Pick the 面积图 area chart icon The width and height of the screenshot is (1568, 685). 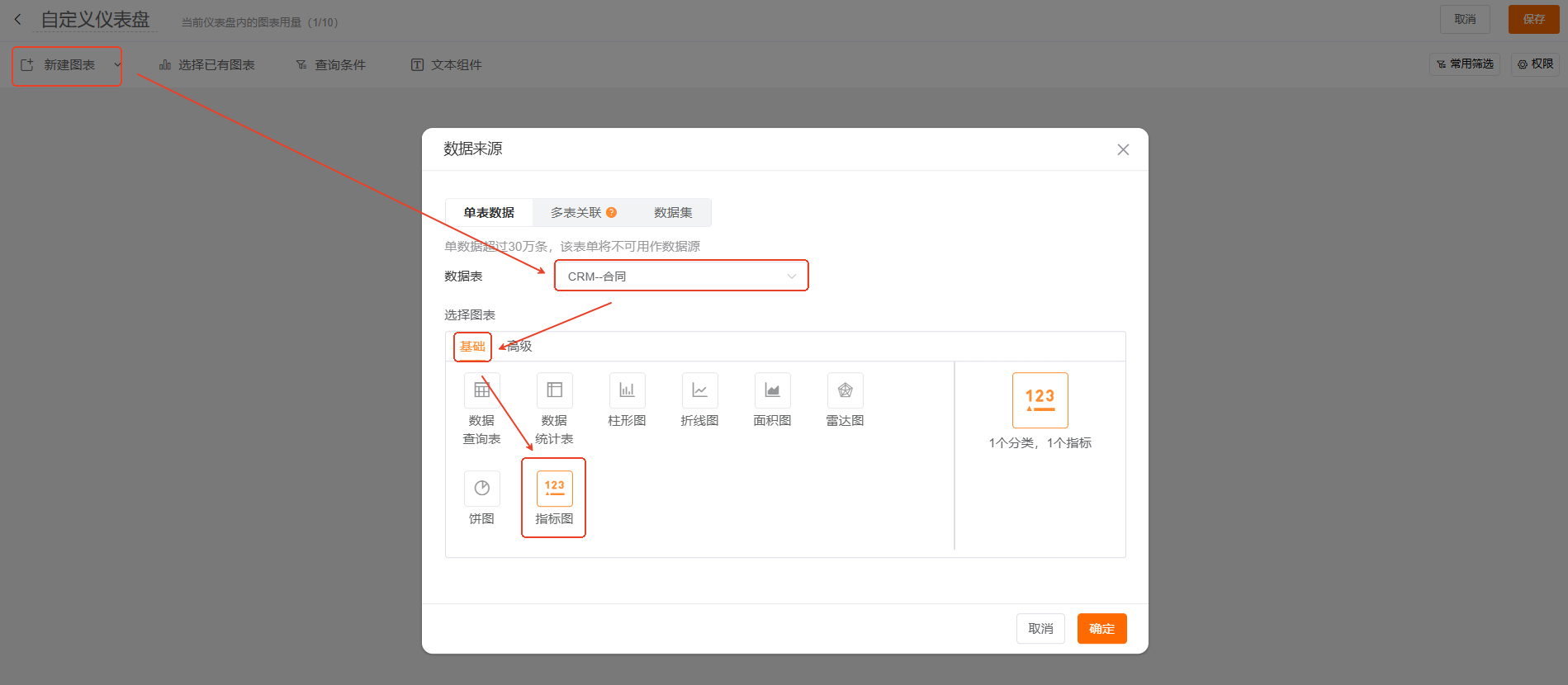pos(772,390)
